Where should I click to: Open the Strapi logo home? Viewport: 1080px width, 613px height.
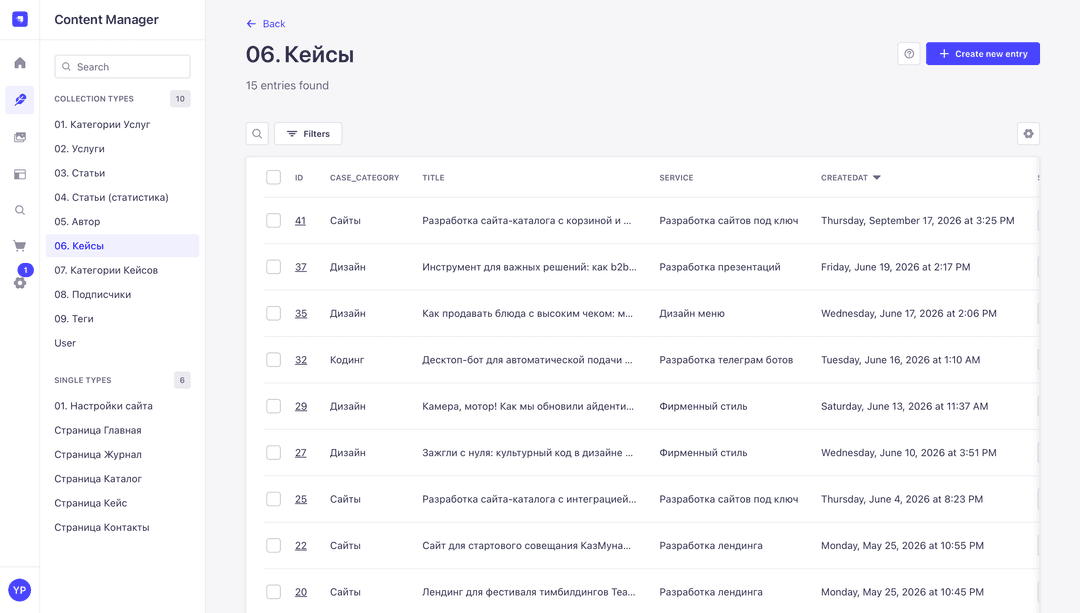click(x=20, y=19)
